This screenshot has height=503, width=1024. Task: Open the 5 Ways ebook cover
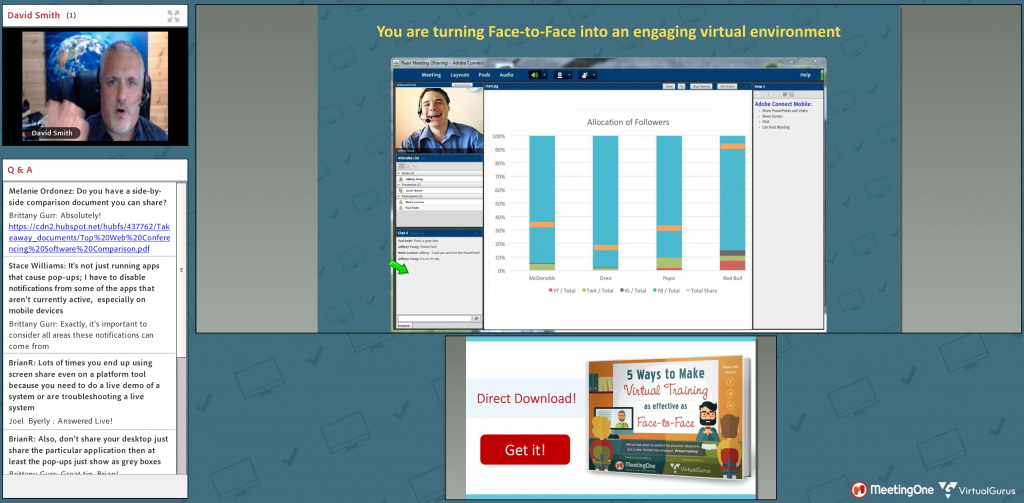pos(669,418)
